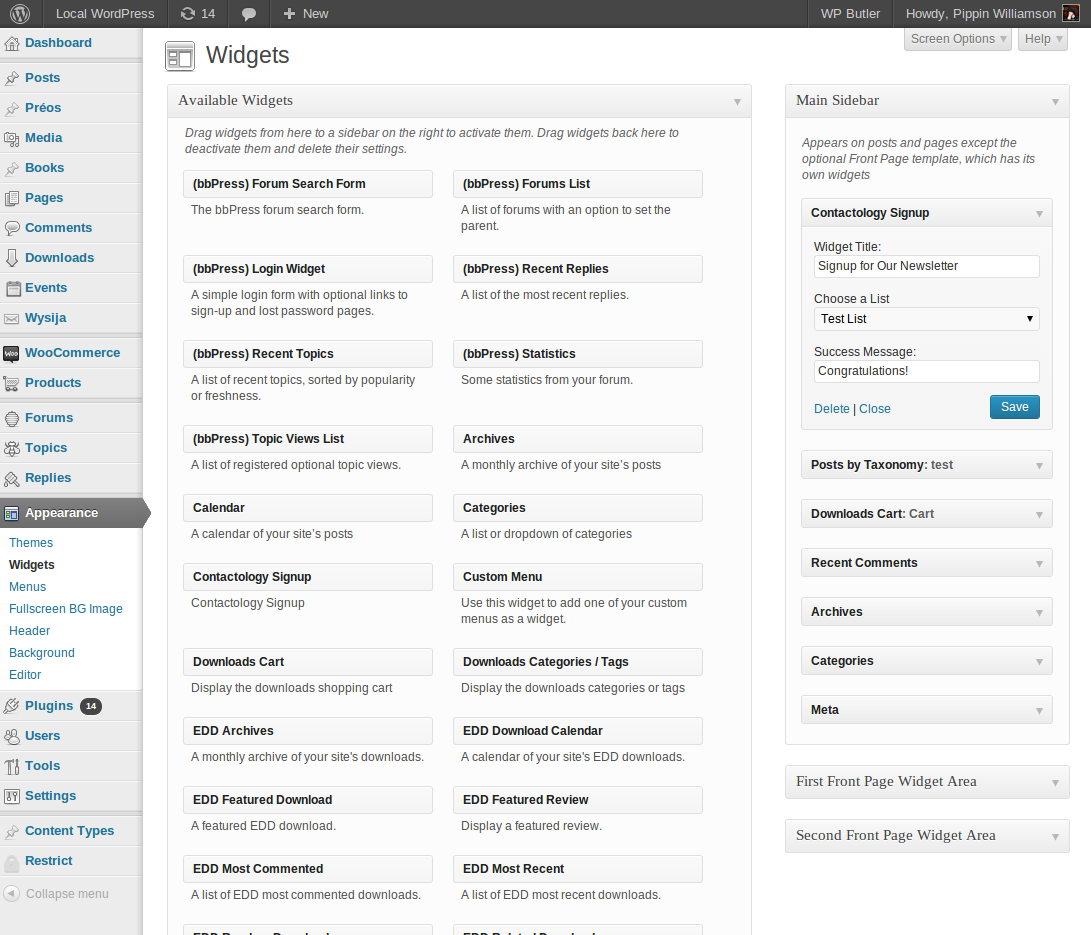Image resolution: width=1091 pixels, height=935 pixels.
Task: Open Content Types menu
Action: point(70,831)
